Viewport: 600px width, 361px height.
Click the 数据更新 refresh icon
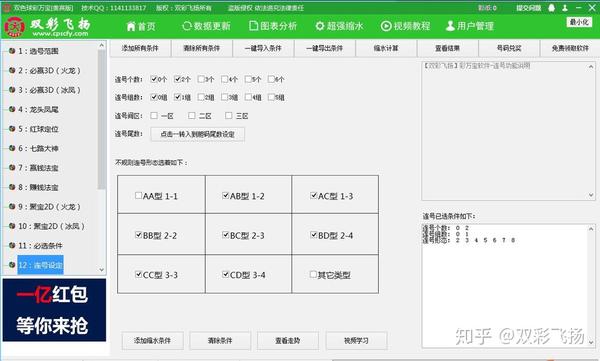pos(186,26)
